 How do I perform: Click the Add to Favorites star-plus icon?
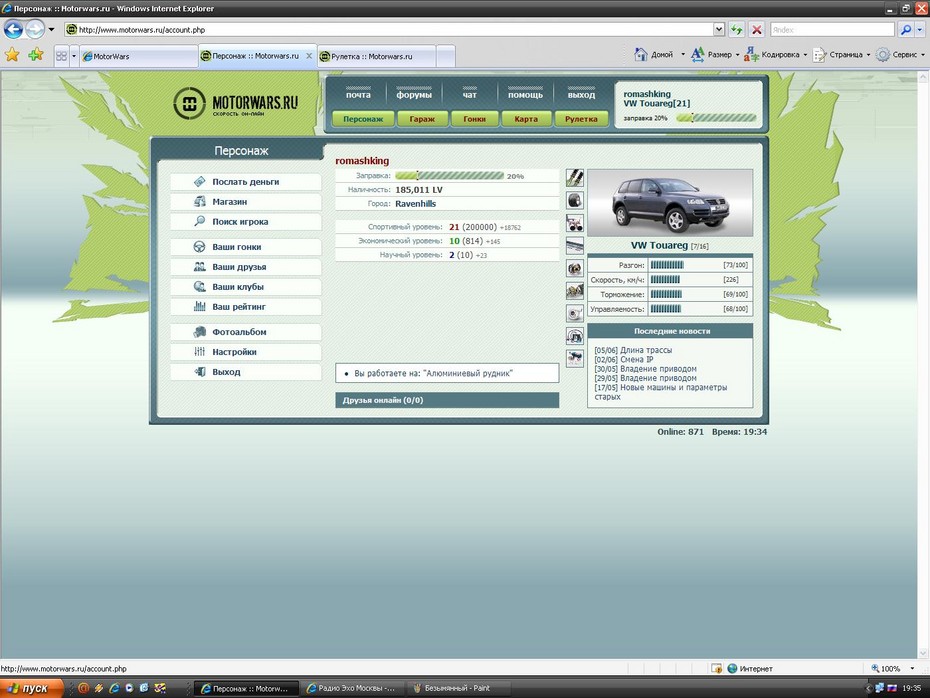pos(36,55)
